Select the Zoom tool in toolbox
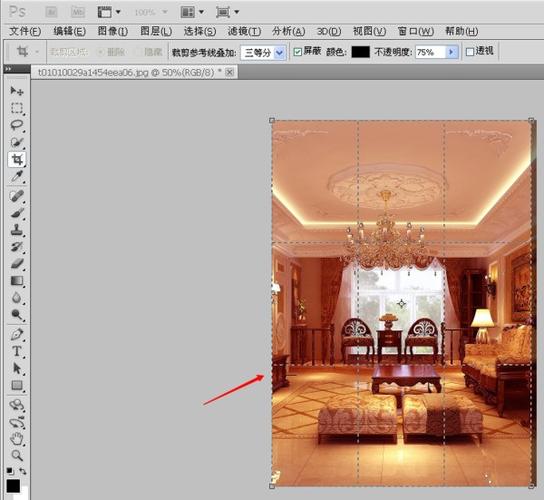 click(16, 455)
